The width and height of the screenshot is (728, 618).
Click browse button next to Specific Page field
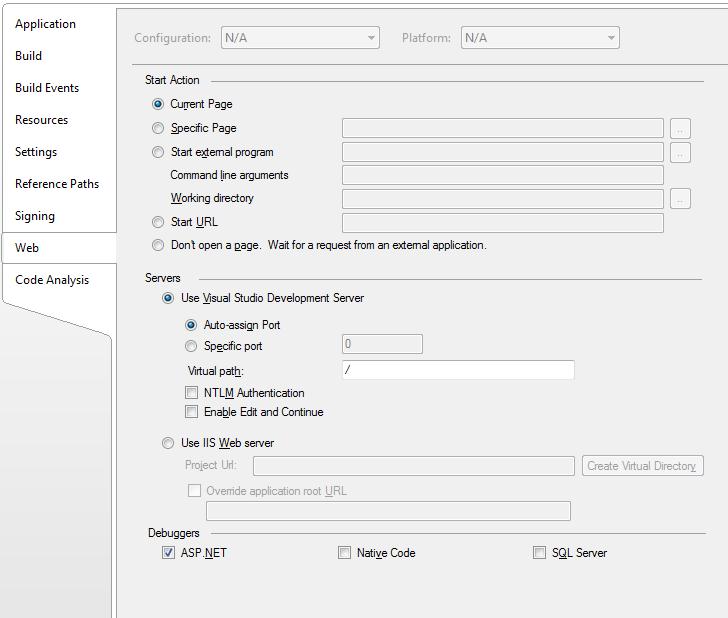coord(680,129)
